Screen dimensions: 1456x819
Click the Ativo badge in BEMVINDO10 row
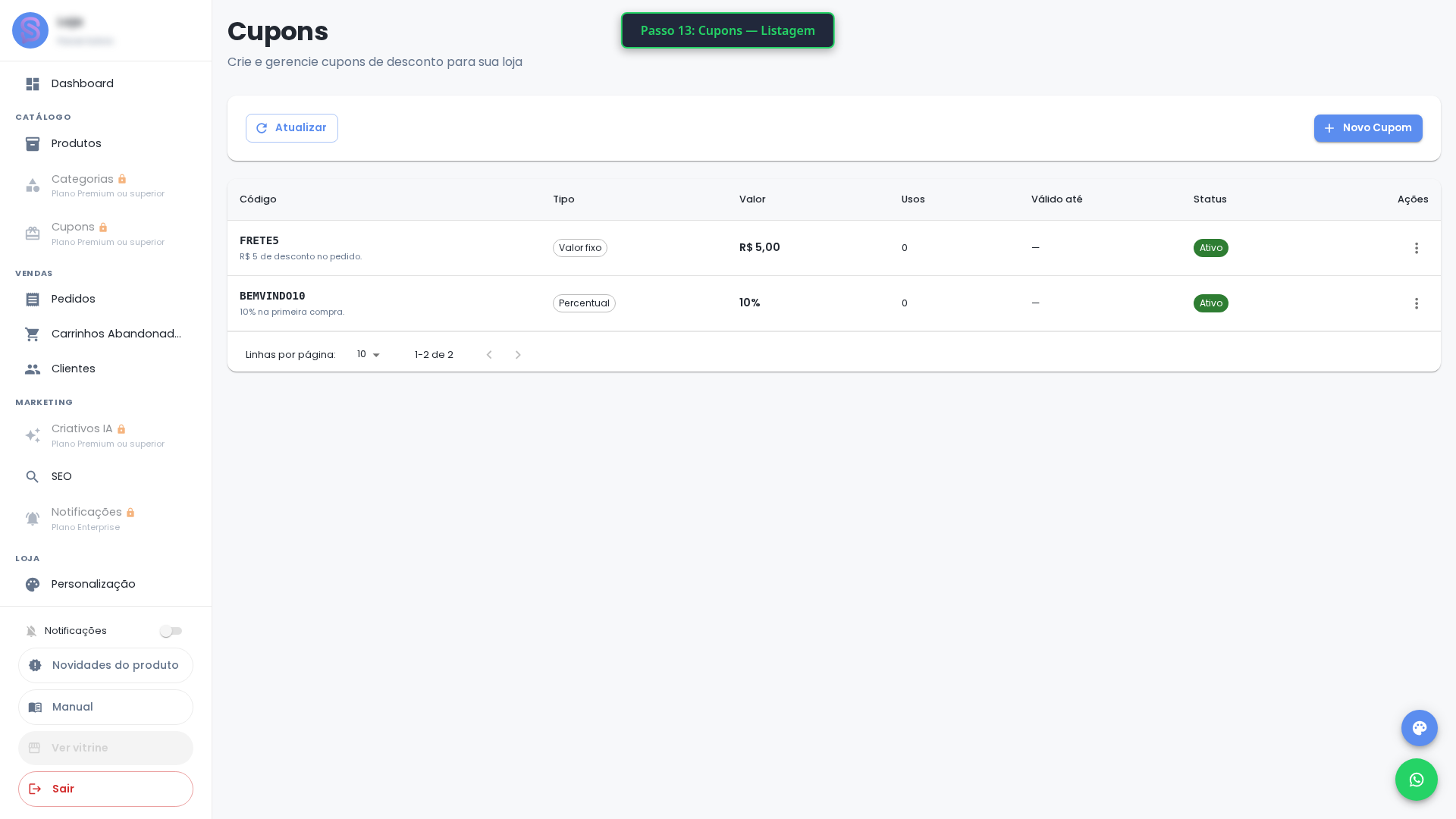(x=1210, y=303)
